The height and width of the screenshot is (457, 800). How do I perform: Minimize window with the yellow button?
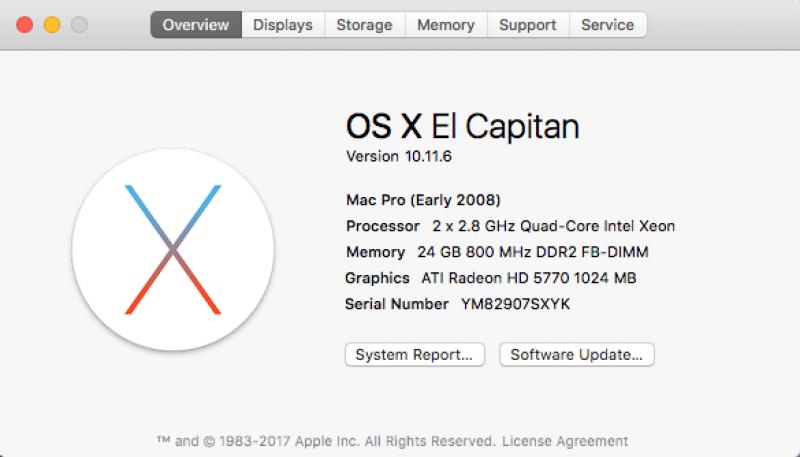pos(52,24)
